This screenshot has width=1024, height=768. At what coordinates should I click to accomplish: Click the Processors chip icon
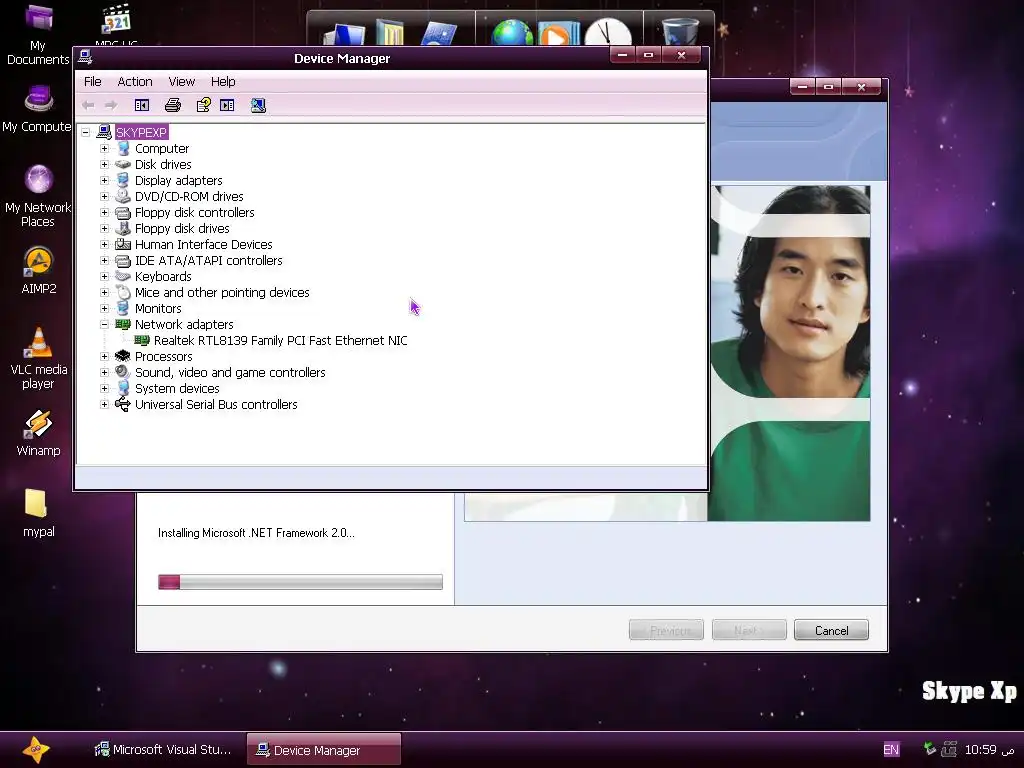[123, 357]
